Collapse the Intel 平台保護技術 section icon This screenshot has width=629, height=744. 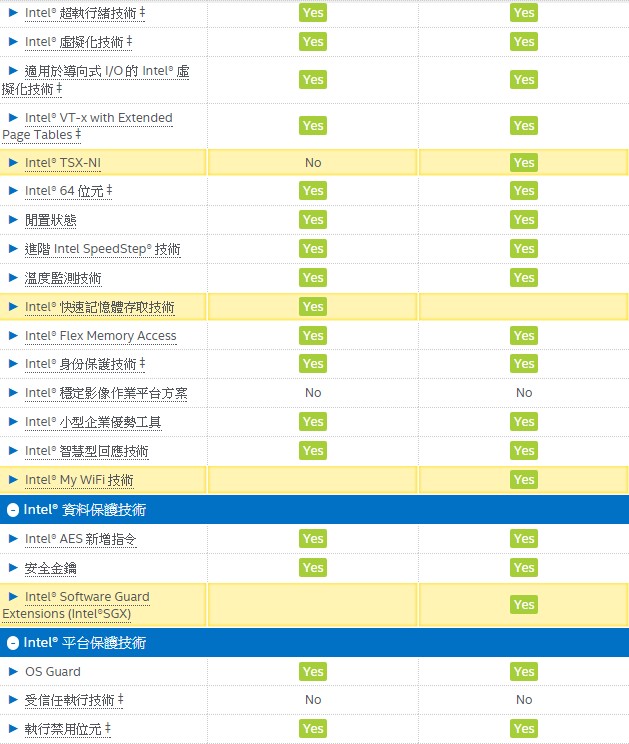[x=13, y=643]
